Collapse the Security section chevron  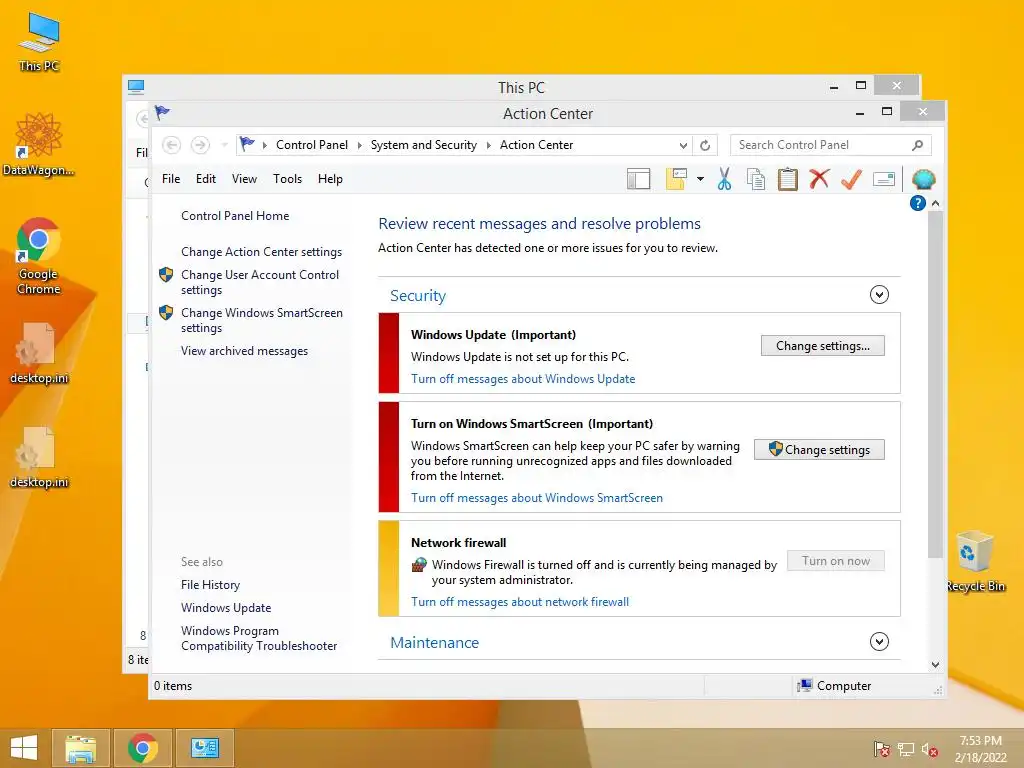[879, 295]
